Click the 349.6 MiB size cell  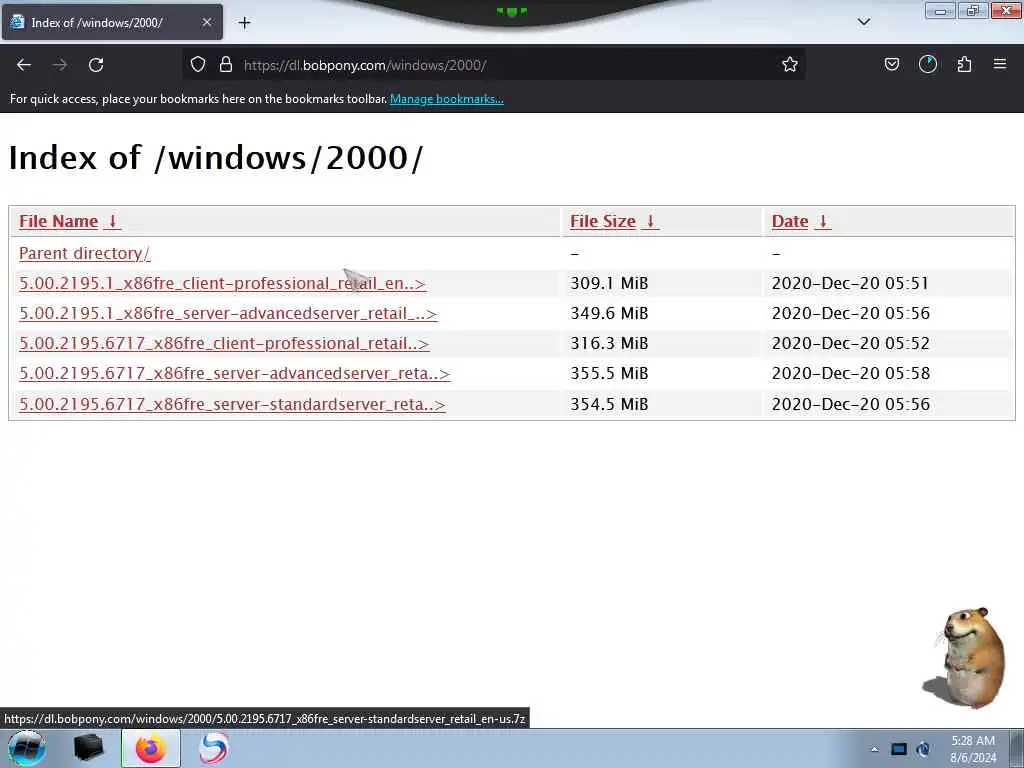click(609, 313)
